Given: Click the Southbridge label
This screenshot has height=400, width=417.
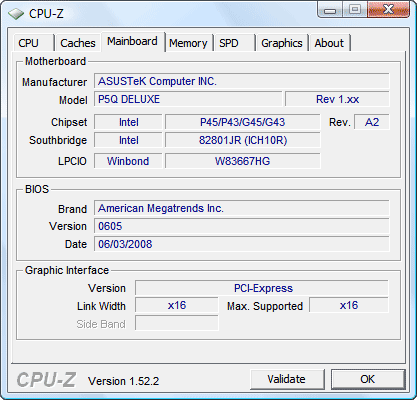Looking at the screenshot, I should (58, 140).
